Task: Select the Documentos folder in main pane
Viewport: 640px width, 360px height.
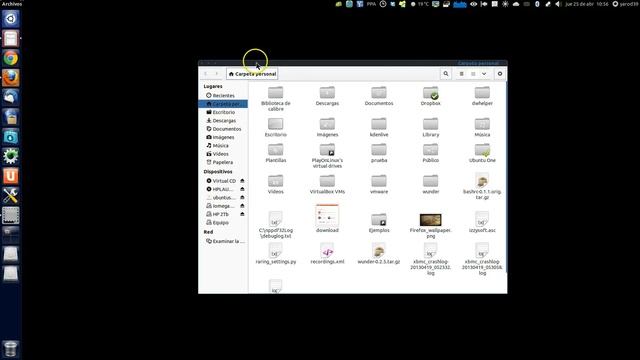Action: (379, 96)
